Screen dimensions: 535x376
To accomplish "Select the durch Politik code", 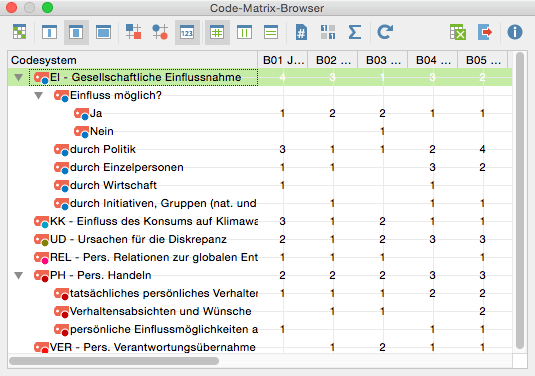I will (x=103, y=149).
